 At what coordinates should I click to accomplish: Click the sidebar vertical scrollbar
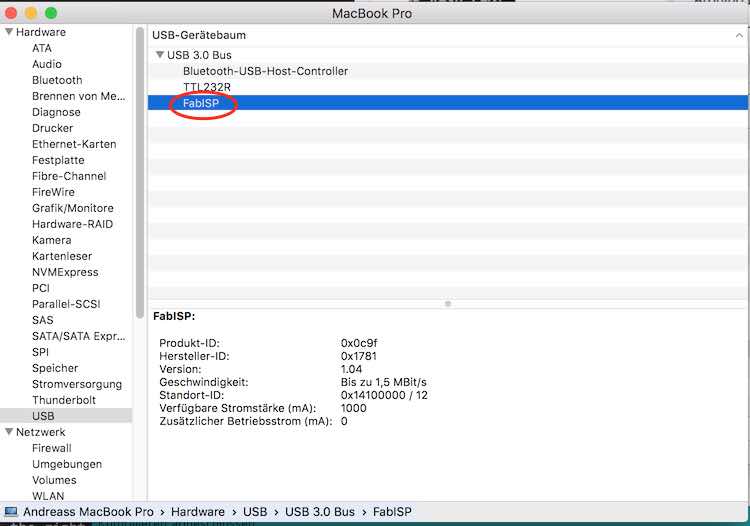click(140, 172)
